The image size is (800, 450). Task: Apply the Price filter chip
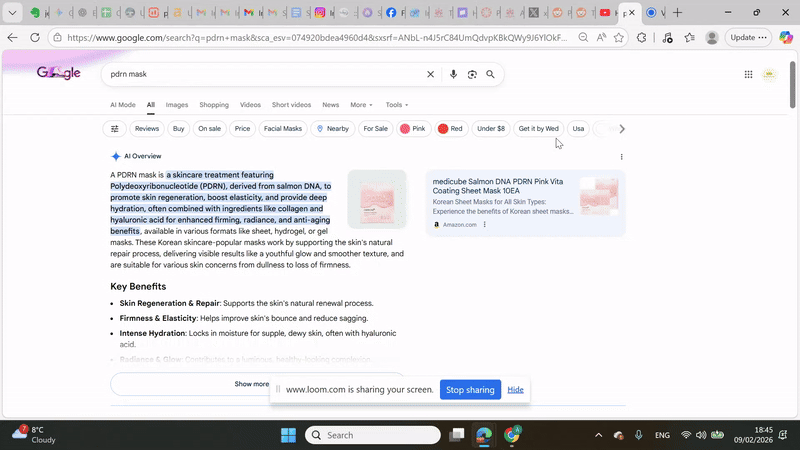tap(242, 129)
